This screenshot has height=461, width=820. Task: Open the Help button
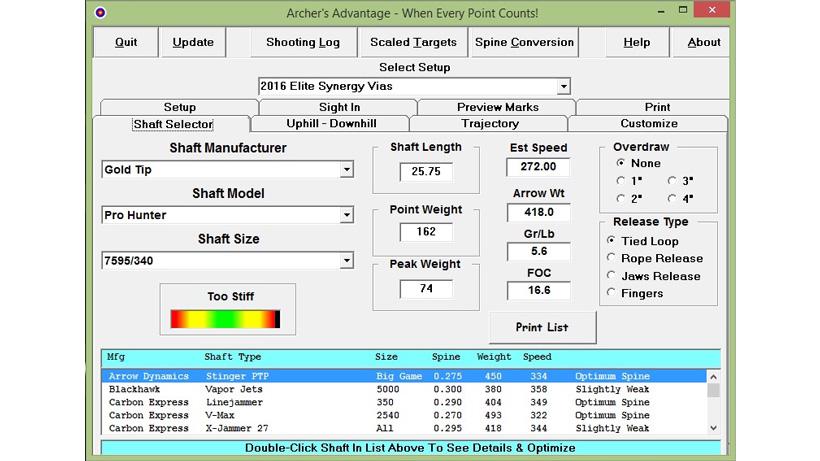636,42
